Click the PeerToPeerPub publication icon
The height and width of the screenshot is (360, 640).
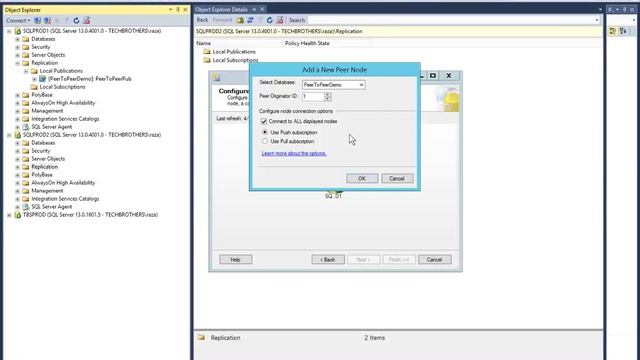pos(42,79)
